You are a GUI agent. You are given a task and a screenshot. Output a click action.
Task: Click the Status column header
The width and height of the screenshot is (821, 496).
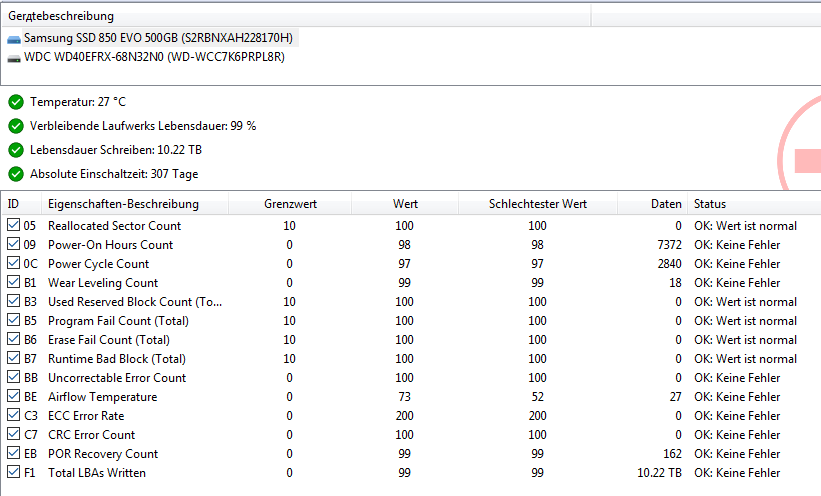coord(754,204)
